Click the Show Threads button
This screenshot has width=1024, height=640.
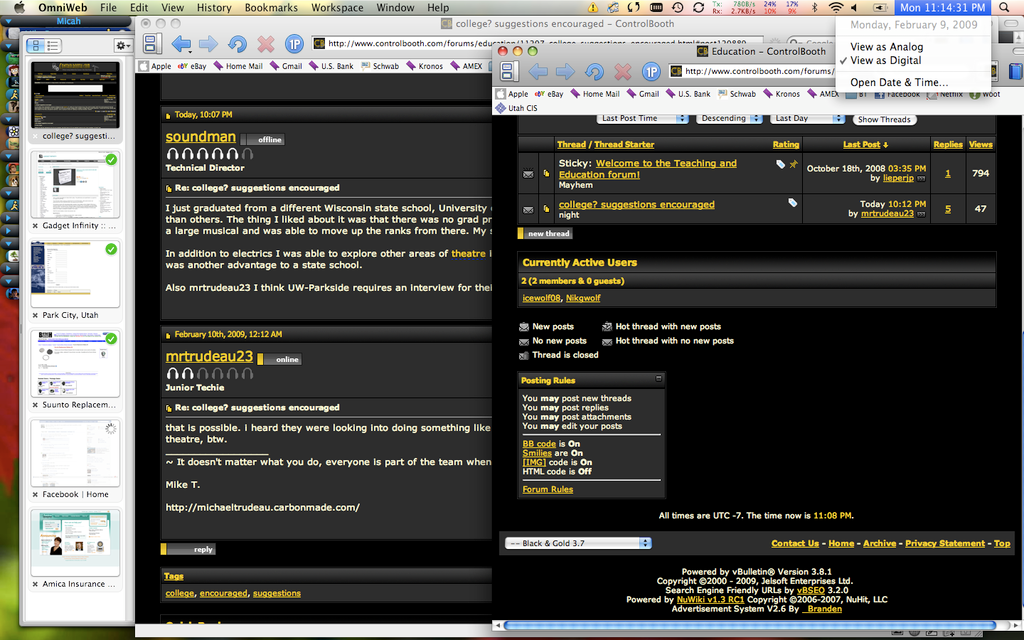point(884,120)
